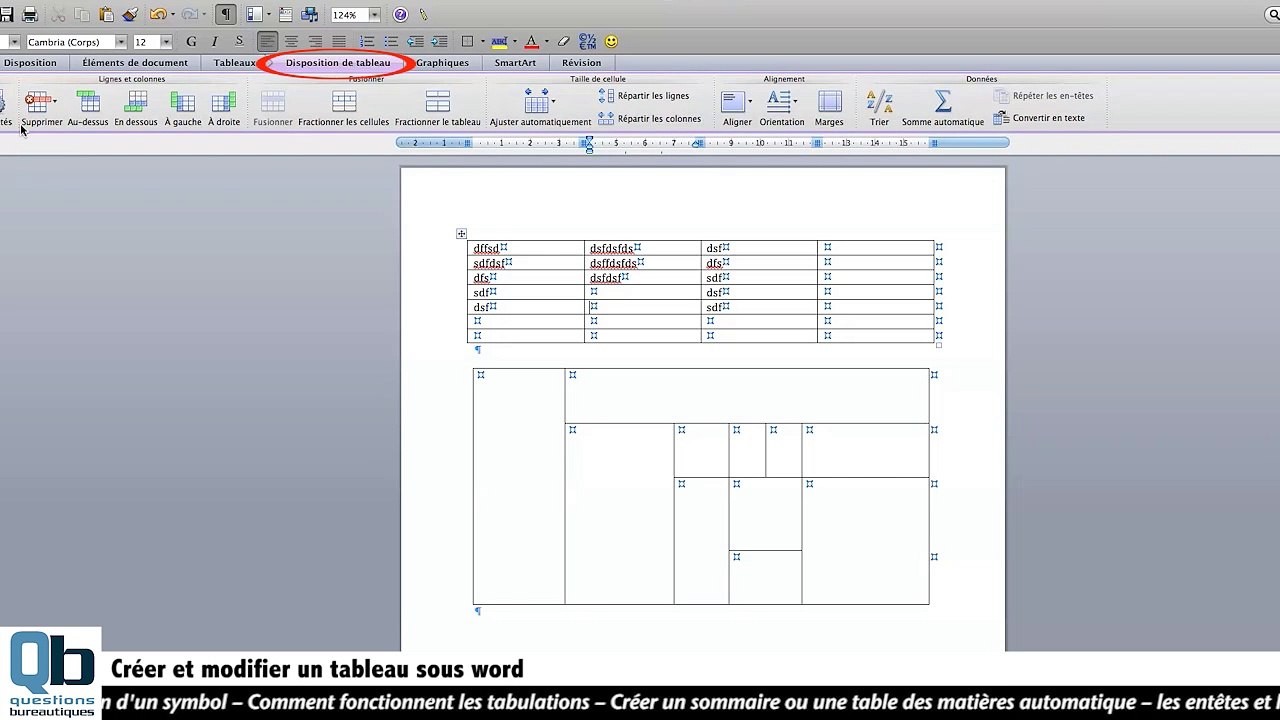Viewport: 1280px width, 720px height.
Task: Click the yellow smiley face icon
Action: 611,42
